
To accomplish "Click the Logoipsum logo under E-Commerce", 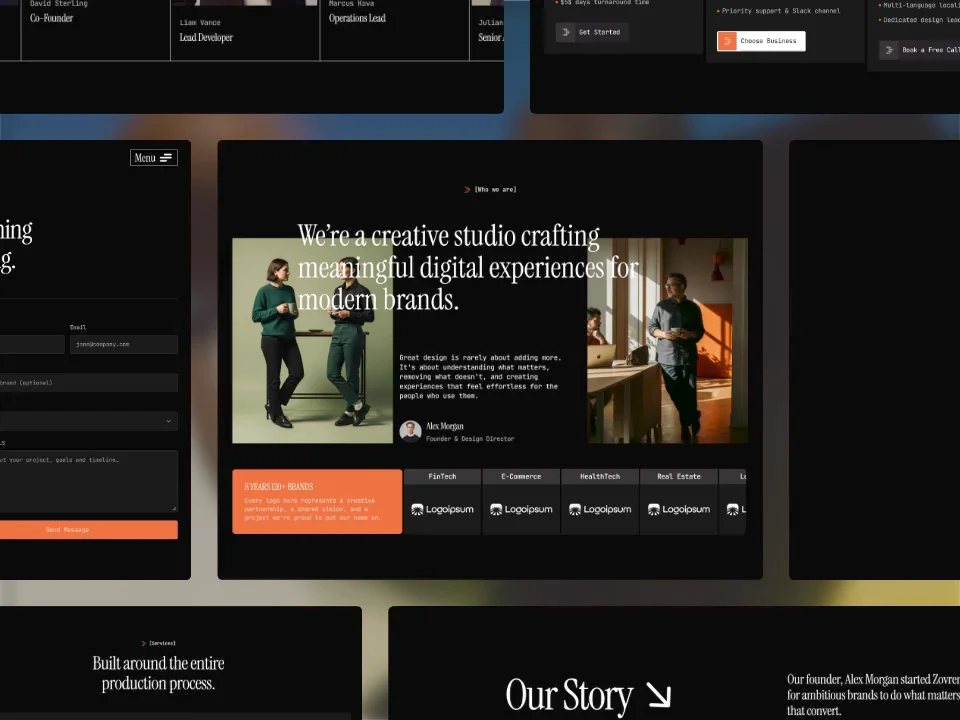I will [x=521, y=509].
